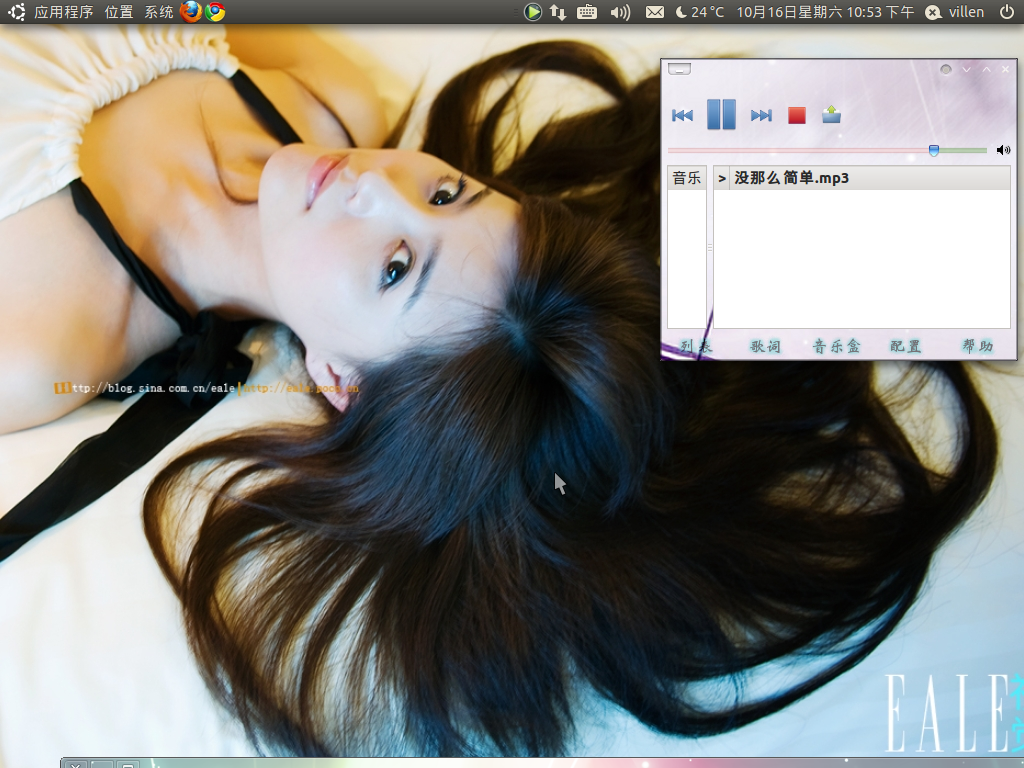Click the up chevron in player title bar

(987, 69)
